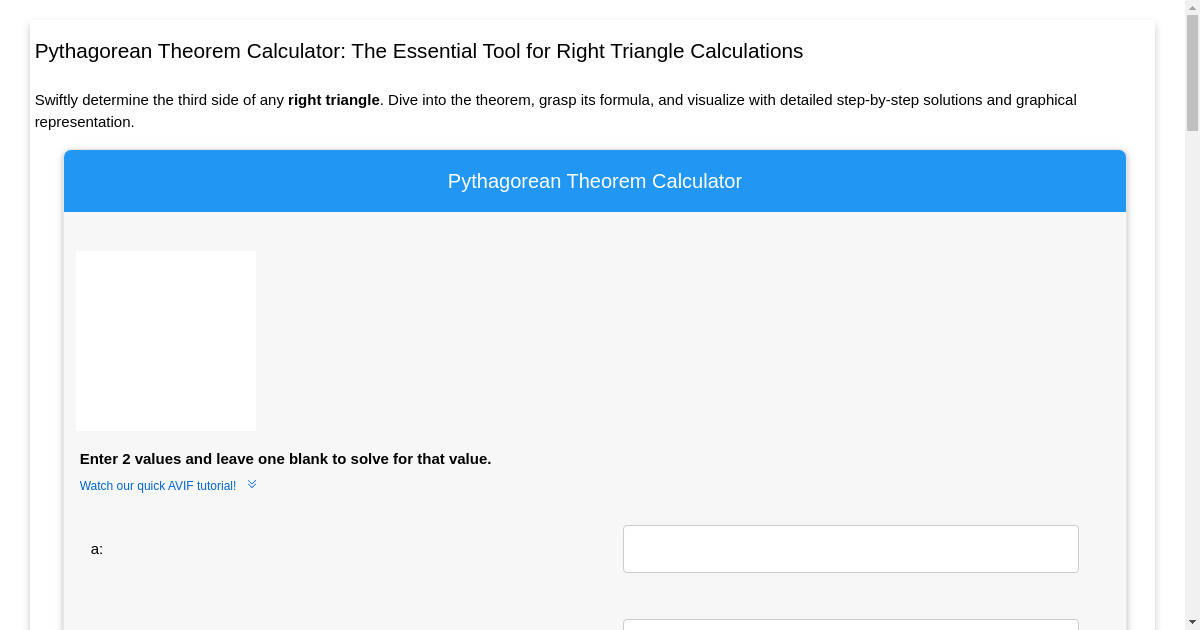This screenshot has height=630, width=1200.
Task: Click the blue 'Pythagorean Theorem Calculator' header bar
Action: click(x=595, y=181)
